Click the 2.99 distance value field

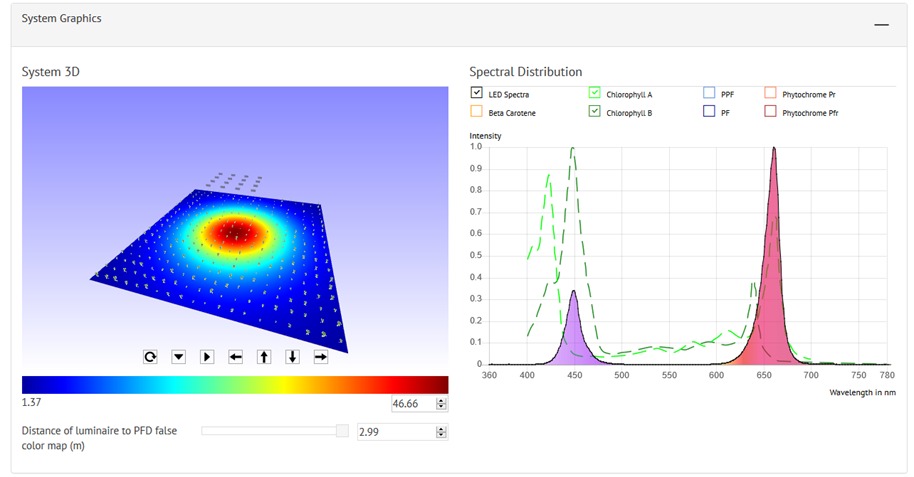point(394,431)
